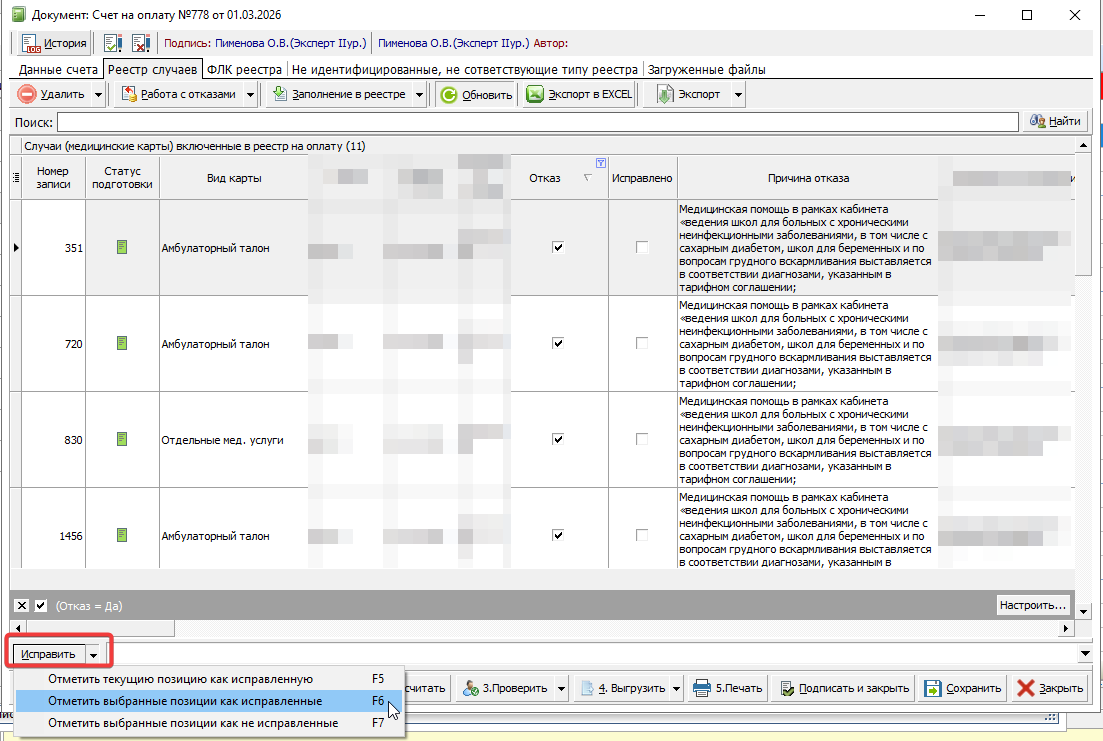This screenshot has width=1103, height=741.
Task: Uncheck the Отказ box for record 830
Action: click(x=558, y=439)
